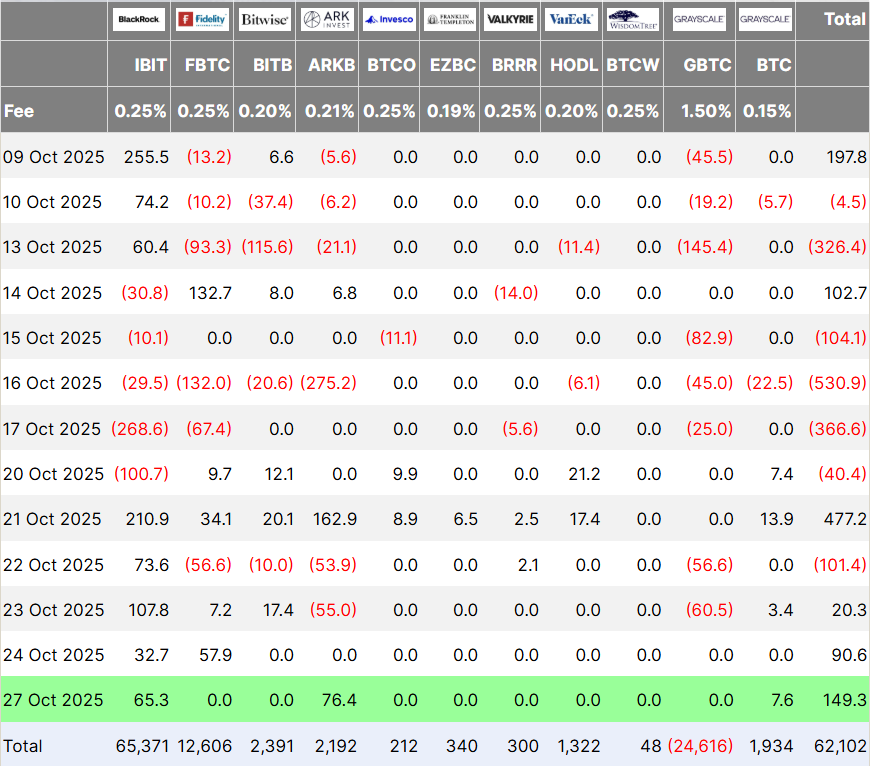Click the BlackRock logo
This screenshot has width=870, height=766.
click(139, 19)
